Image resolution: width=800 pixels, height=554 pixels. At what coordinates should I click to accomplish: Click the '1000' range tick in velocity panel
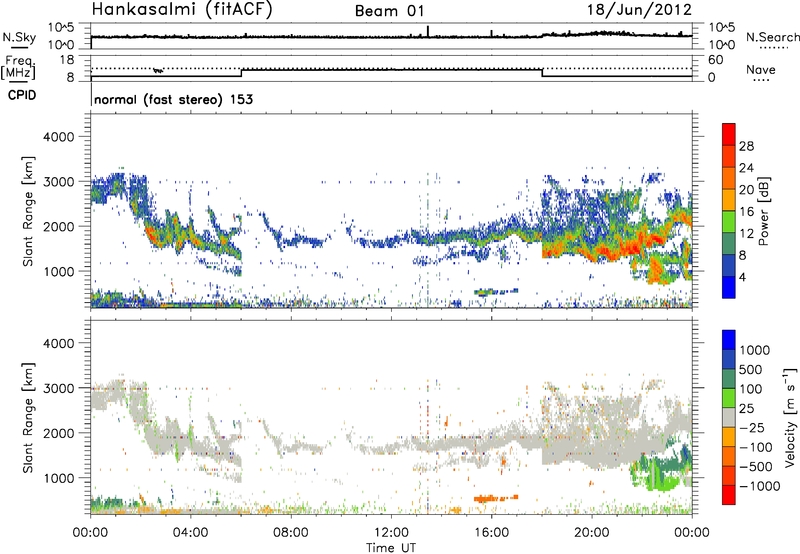pyautogui.click(x=58, y=478)
